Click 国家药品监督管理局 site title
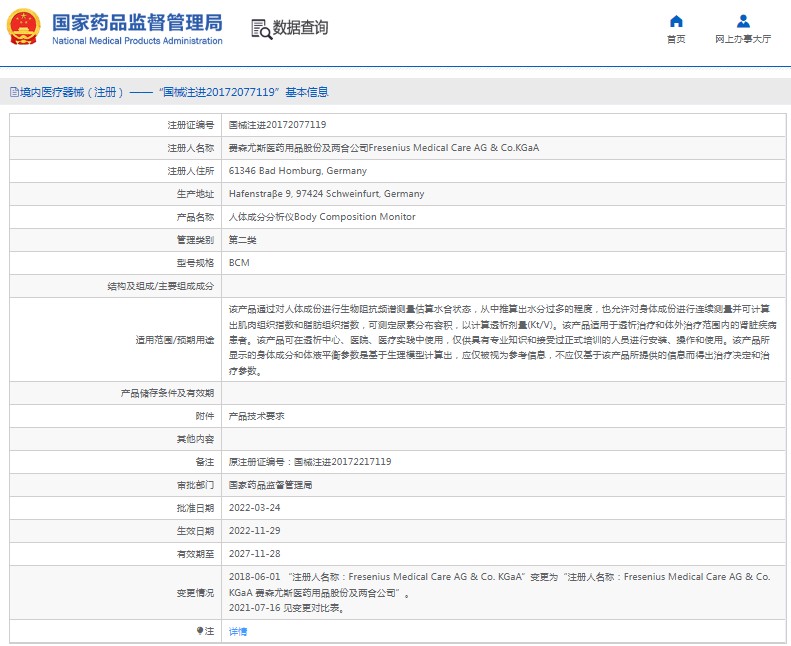Viewport: 791px width, 646px height. pyautogui.click(x=137, y=23)
